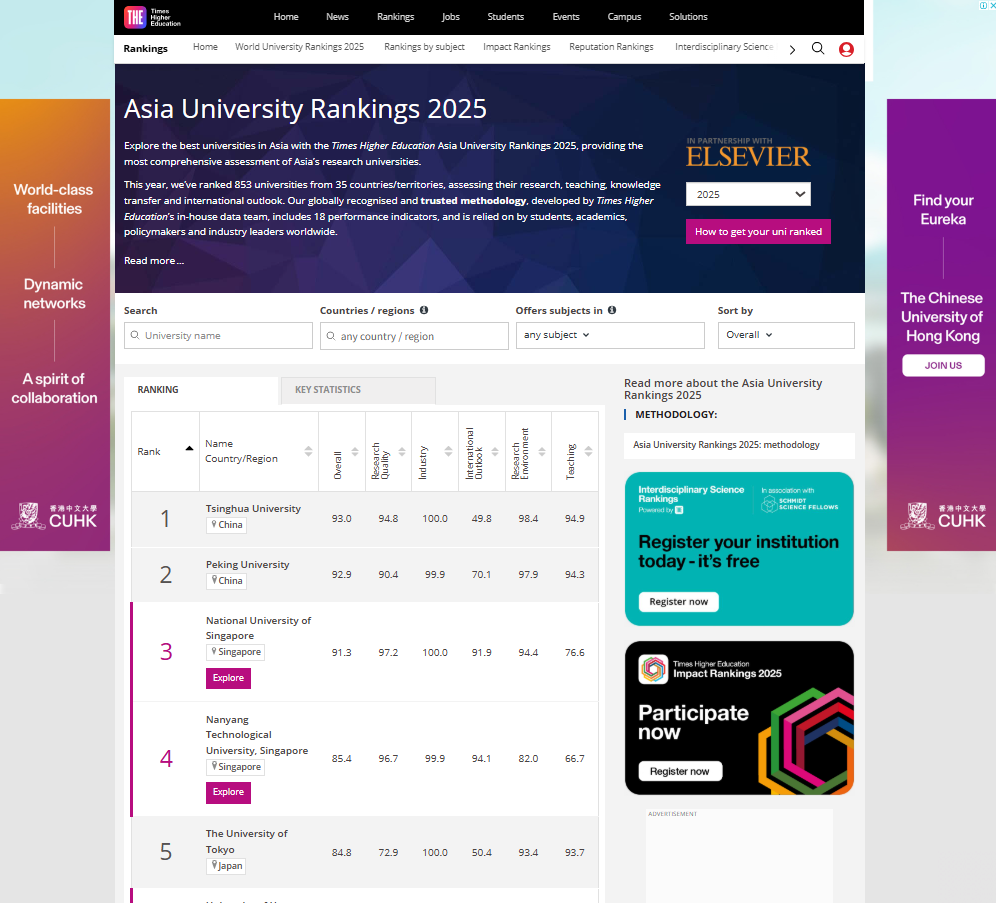Open Jobs in the top navigation
The image size is (996, 903).
(x=451, y=17)
